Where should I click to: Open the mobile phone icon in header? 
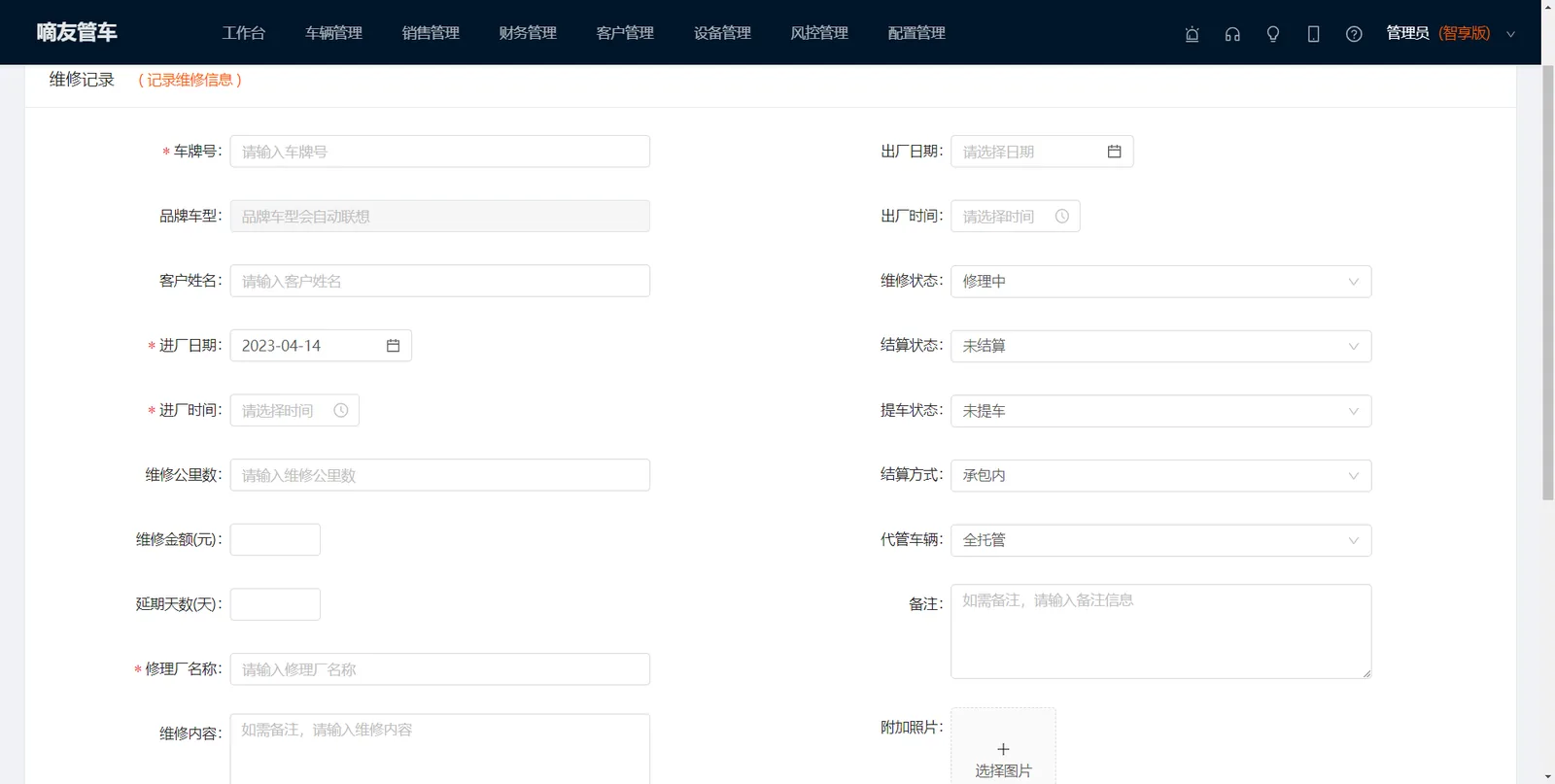click(1313, 34)
